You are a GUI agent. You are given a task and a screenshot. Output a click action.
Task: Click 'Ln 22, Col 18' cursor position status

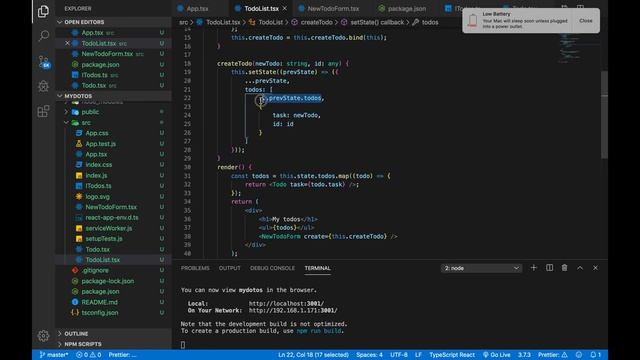click(313, 355)
